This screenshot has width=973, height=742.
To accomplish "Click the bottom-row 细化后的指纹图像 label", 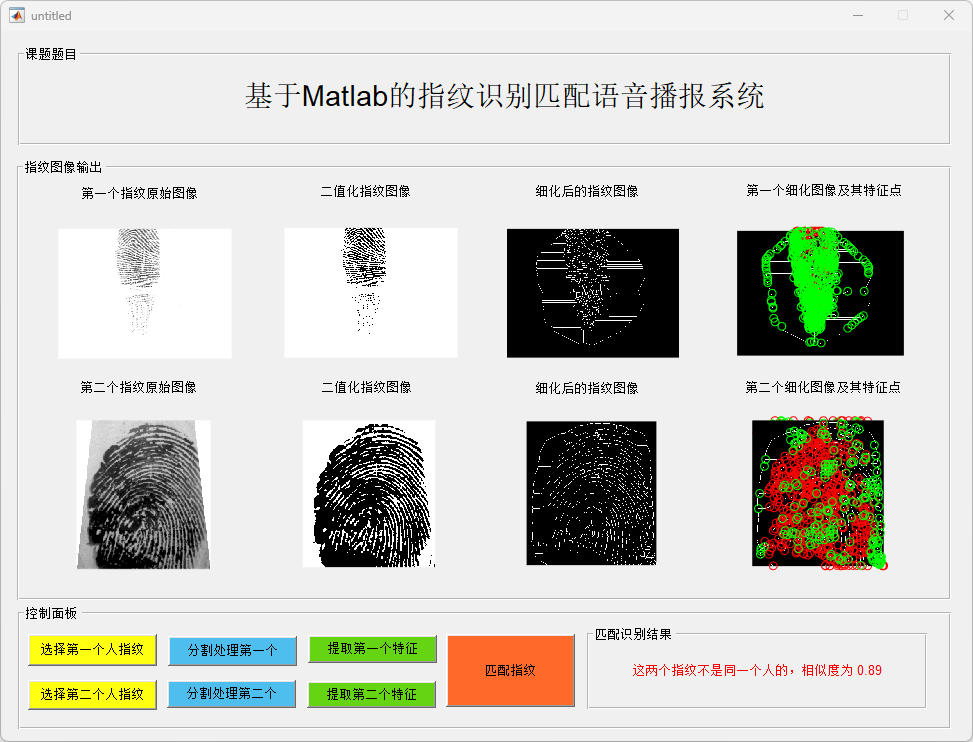I will [587, 388].
